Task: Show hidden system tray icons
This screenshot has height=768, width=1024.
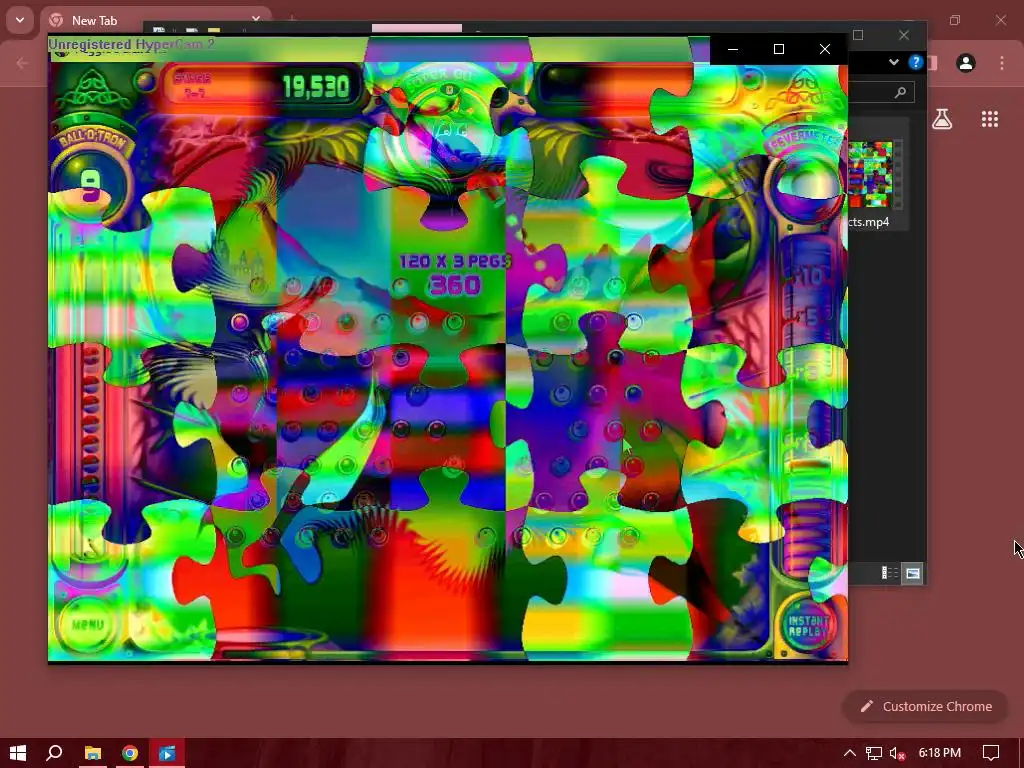Action: pos(850,753)
